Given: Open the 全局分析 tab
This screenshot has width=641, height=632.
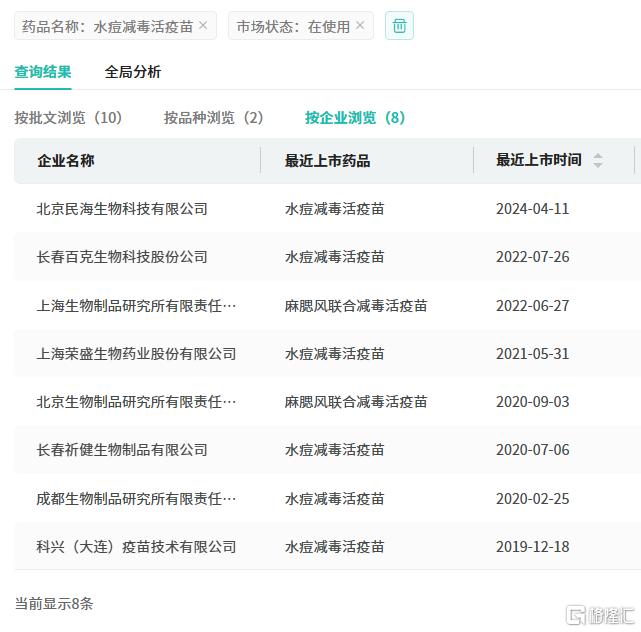Looking at the screenshot, I should click(133, 72).
